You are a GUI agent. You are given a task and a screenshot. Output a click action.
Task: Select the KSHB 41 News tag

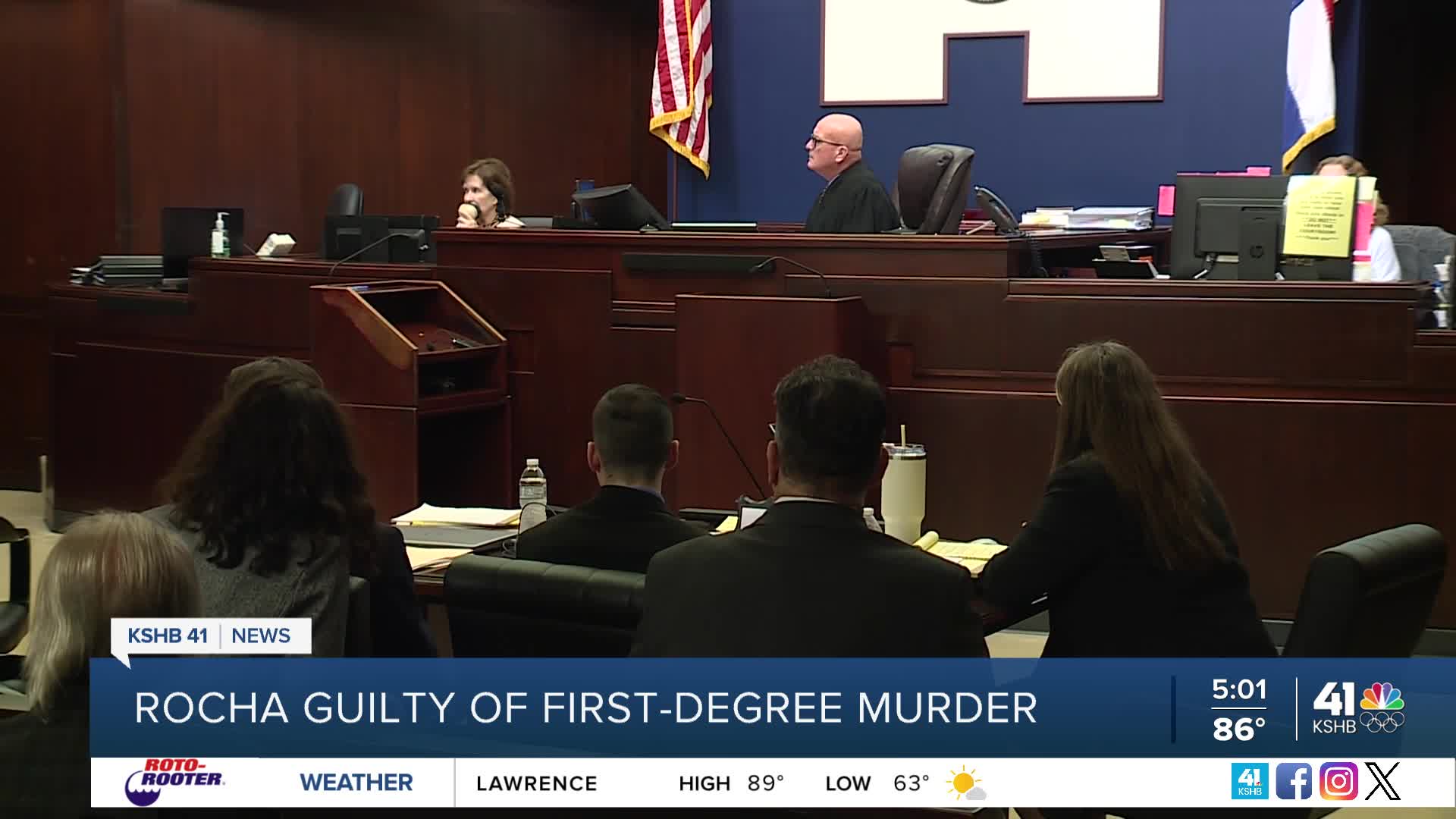210,635
